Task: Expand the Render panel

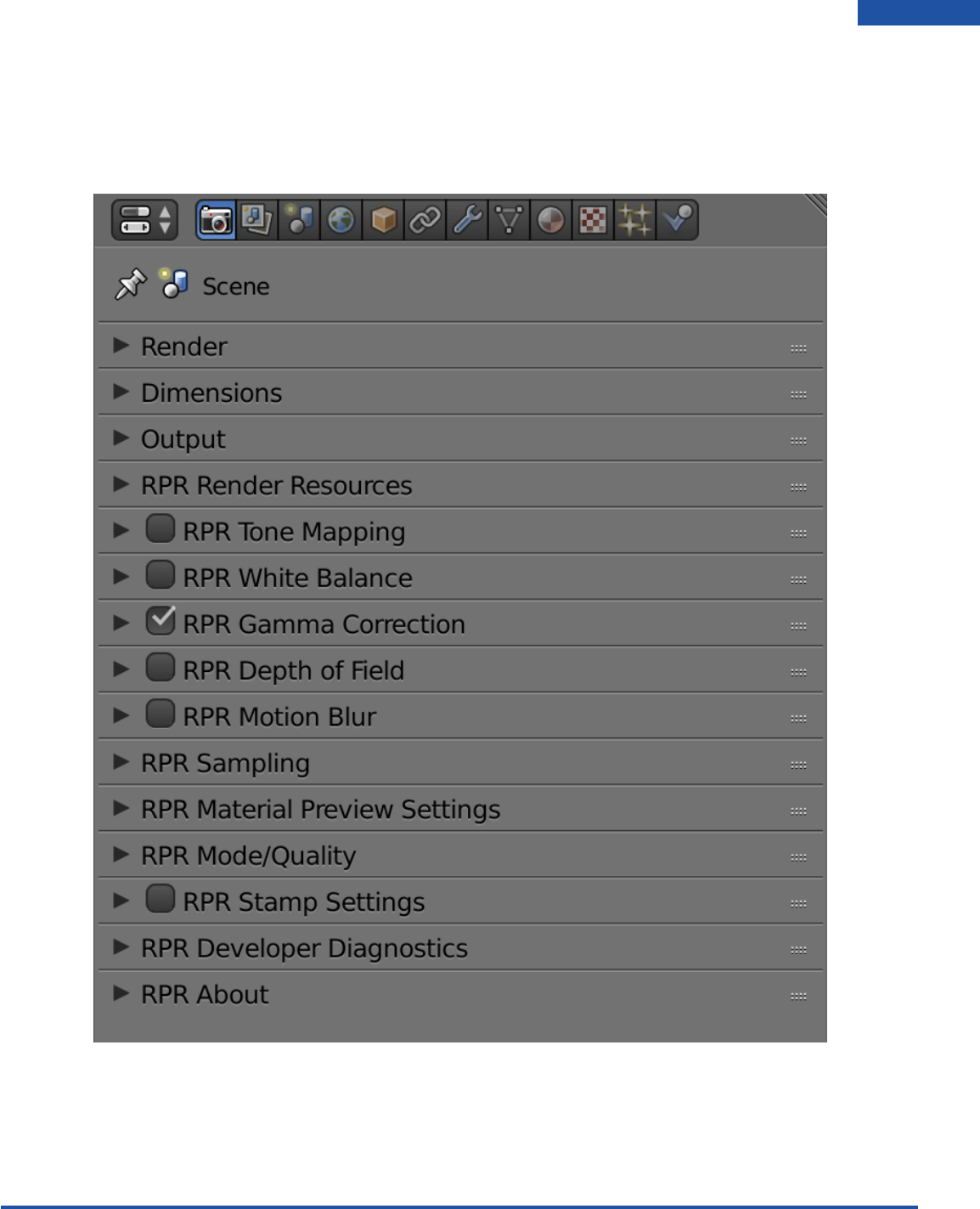Action: point(460,346)
